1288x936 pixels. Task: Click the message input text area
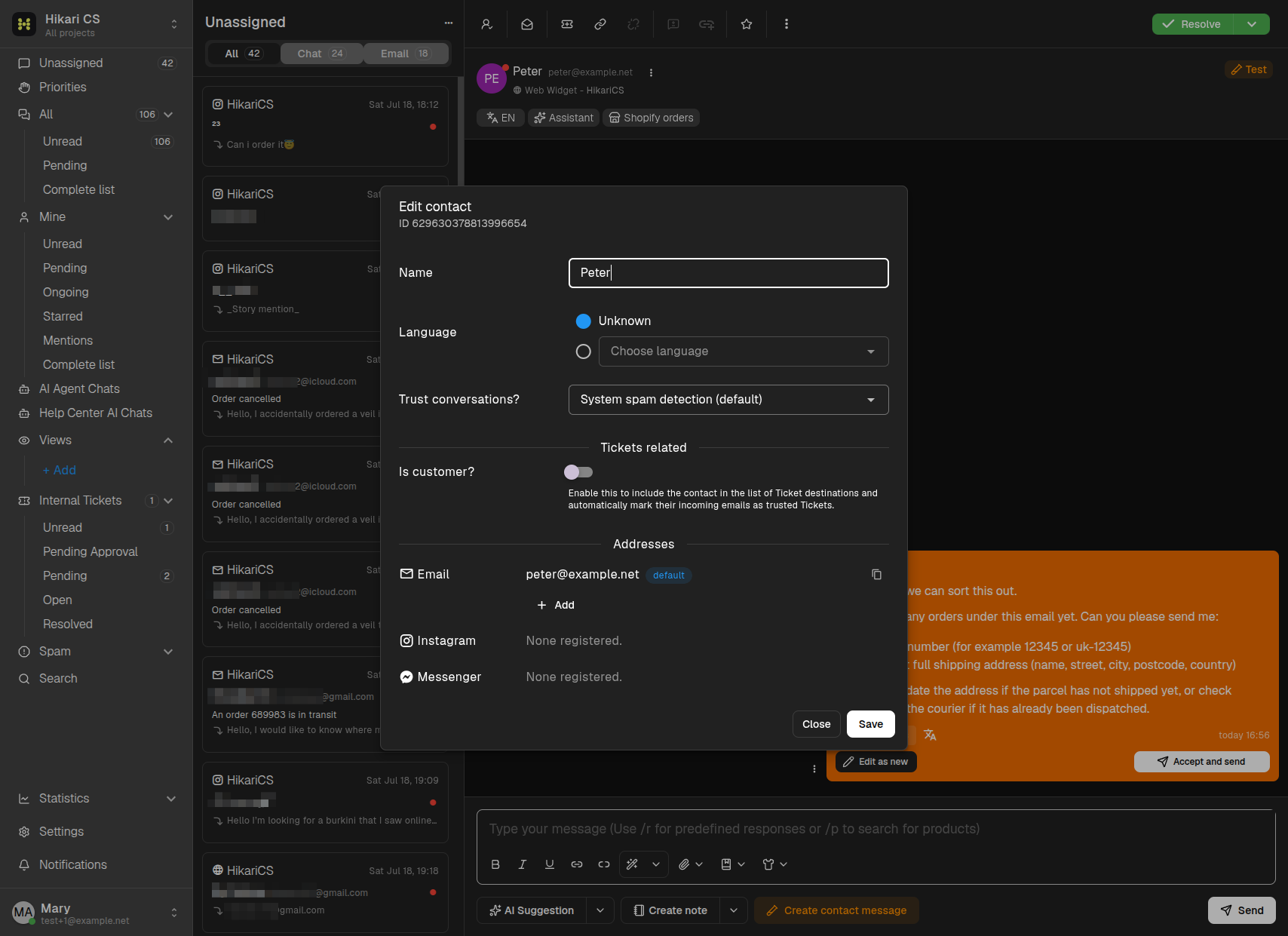(875, 829)
